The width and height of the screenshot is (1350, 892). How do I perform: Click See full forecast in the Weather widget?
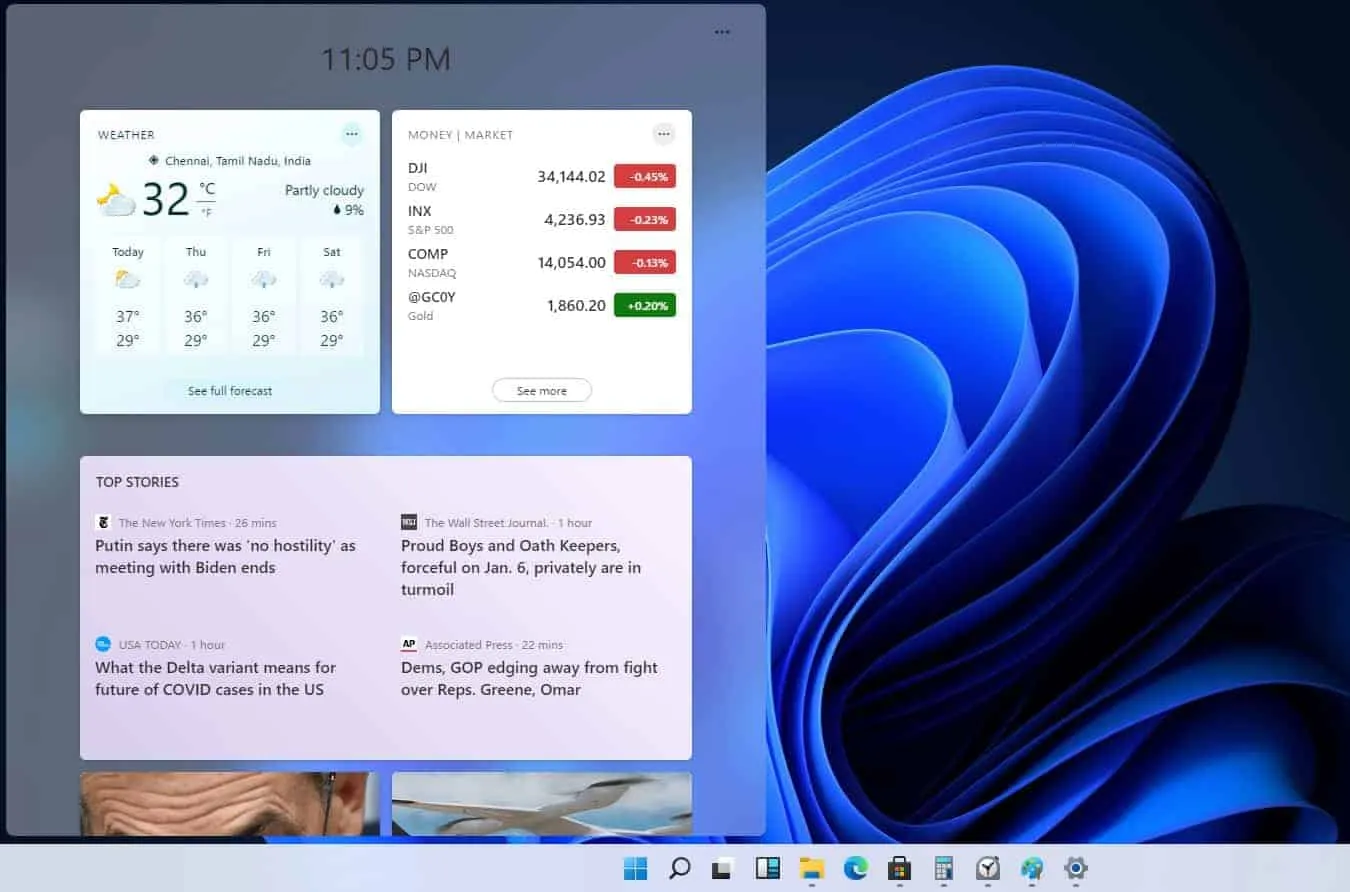[229, 391]
